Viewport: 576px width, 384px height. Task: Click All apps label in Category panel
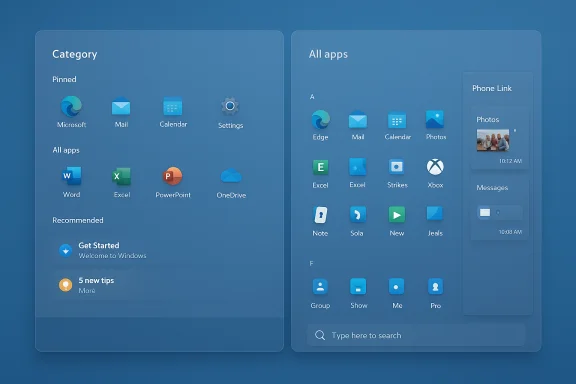pos(66,150)
